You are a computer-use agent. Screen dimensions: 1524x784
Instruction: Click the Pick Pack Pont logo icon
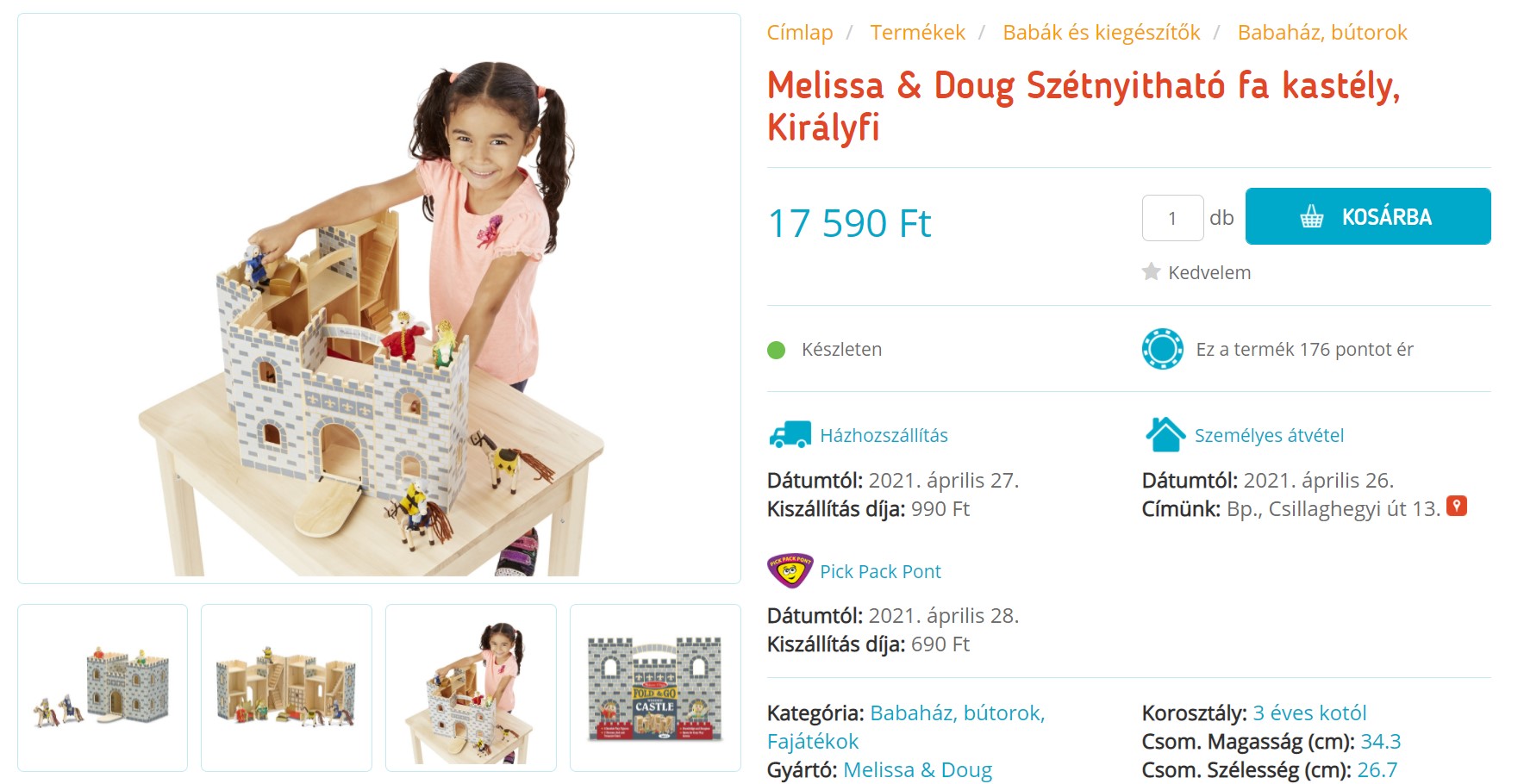(790, 570)
